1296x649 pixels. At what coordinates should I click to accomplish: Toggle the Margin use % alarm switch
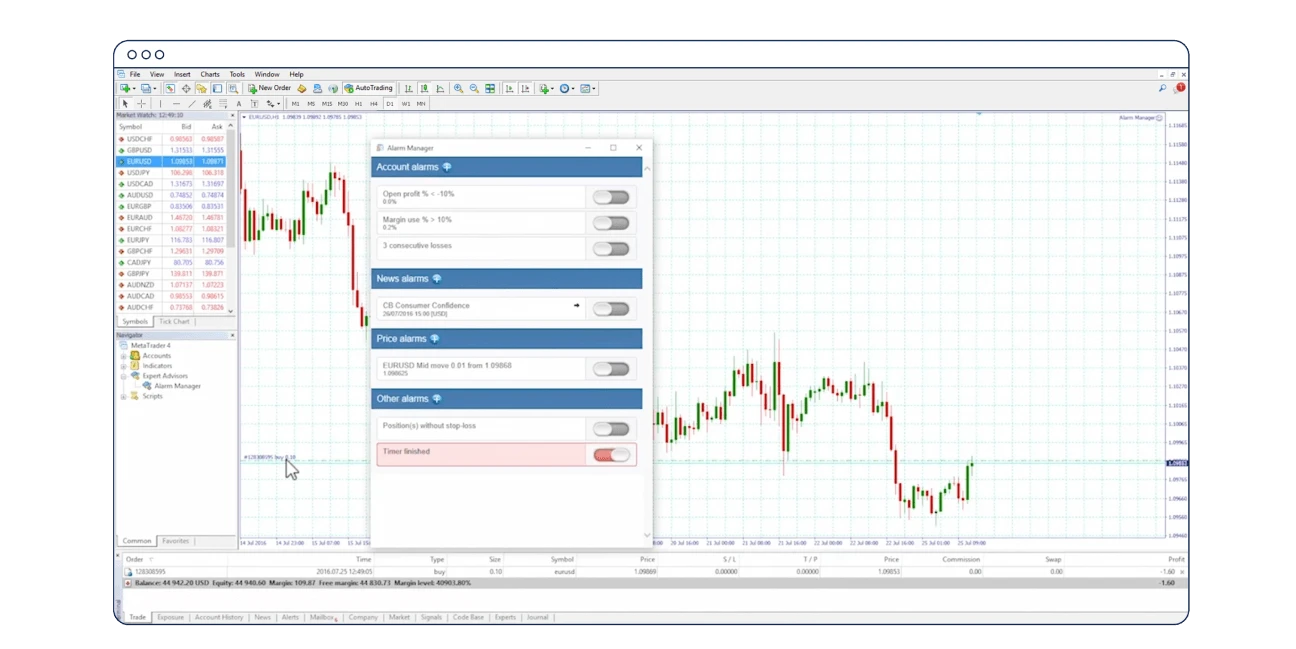tap(611, 223)
